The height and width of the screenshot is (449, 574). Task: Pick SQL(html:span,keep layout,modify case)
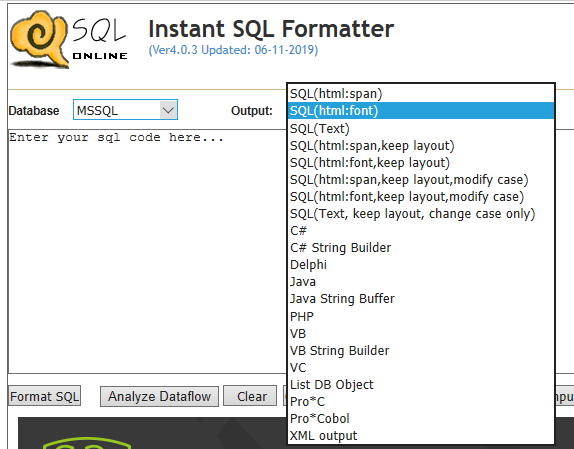click(421, 180)
